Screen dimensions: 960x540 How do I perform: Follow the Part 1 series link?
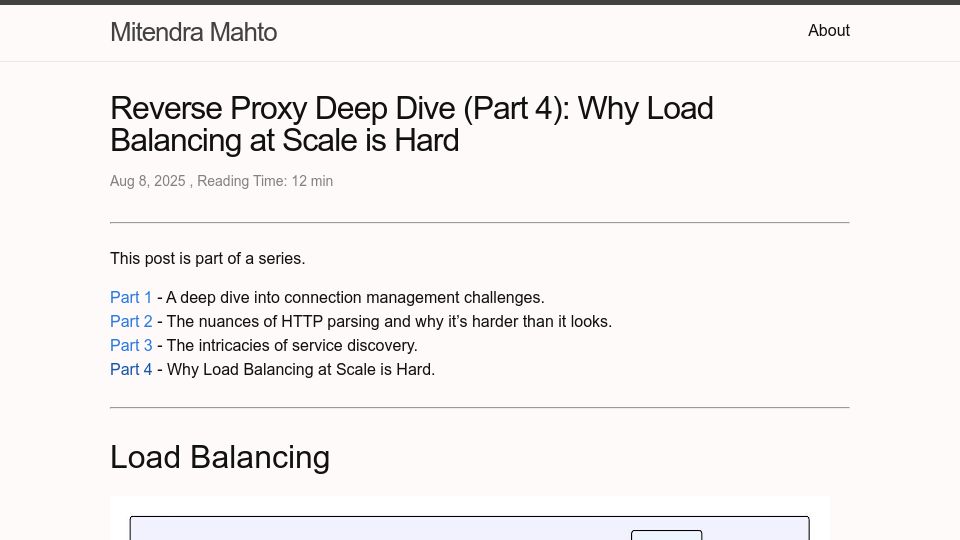pyautogui.click(x=131, y=298)
